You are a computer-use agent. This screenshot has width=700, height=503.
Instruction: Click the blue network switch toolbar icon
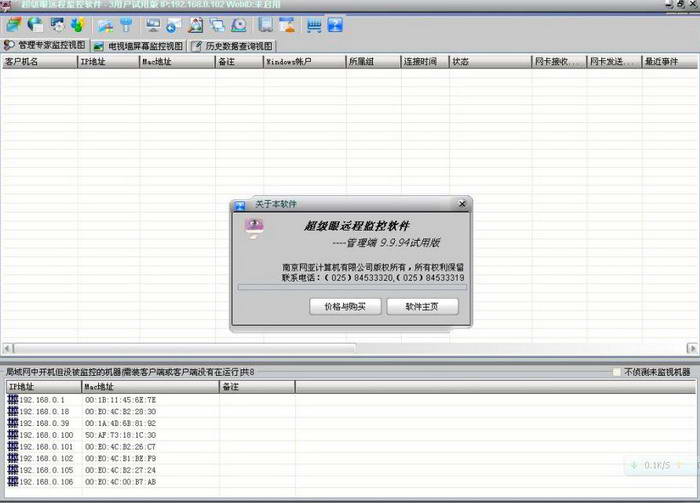314,25
